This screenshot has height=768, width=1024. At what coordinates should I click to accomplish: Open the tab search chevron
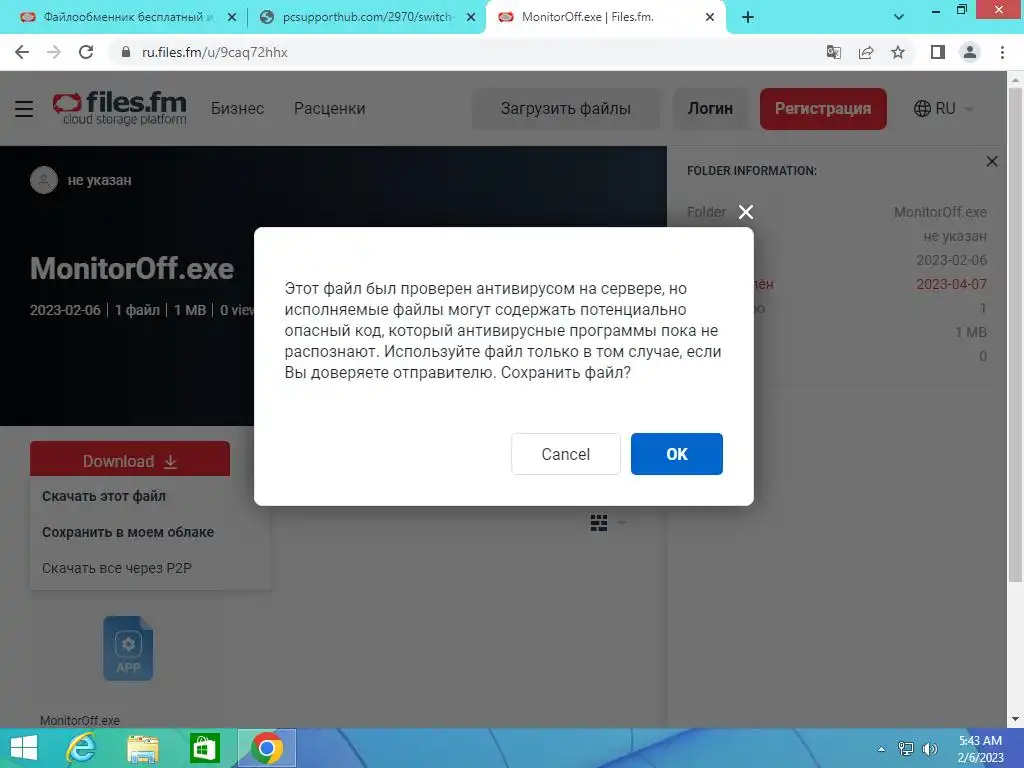(899, 17)
